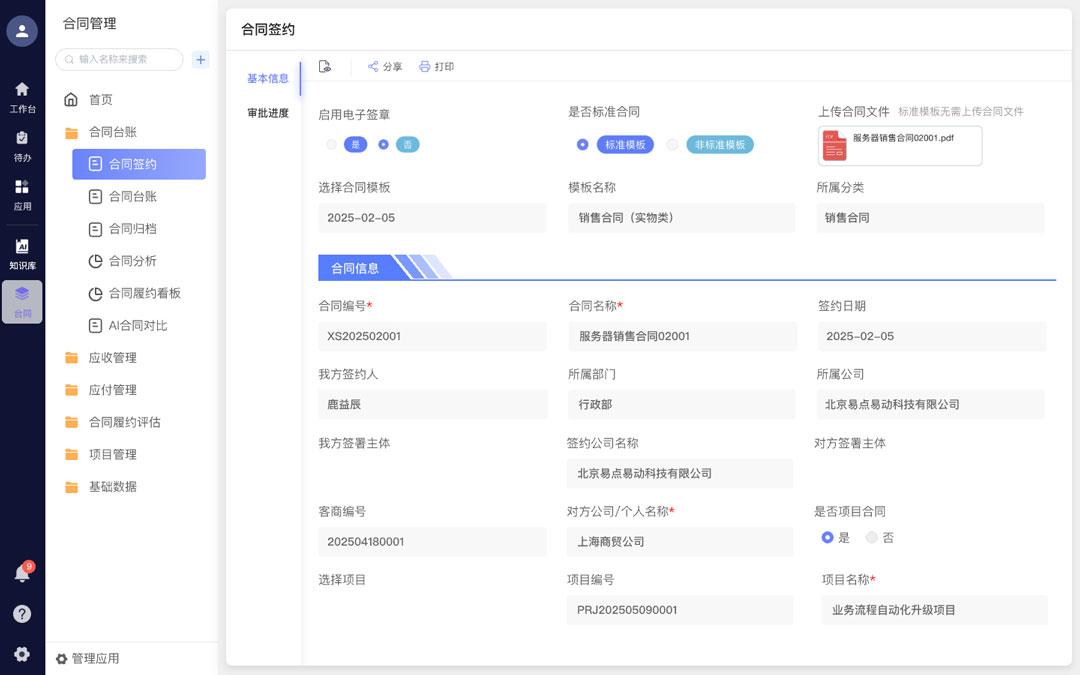Click the notification bell icon
The height and width of the screenshot is (675, 1080).
pyautogui.click(x=22, y=573)
